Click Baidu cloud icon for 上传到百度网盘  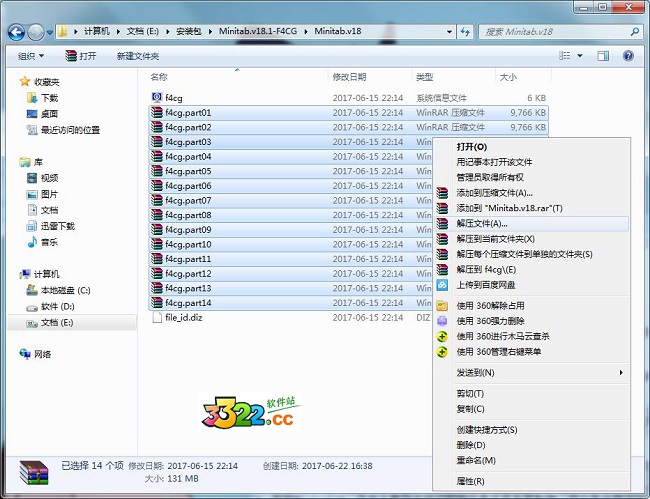click(442, 285)
